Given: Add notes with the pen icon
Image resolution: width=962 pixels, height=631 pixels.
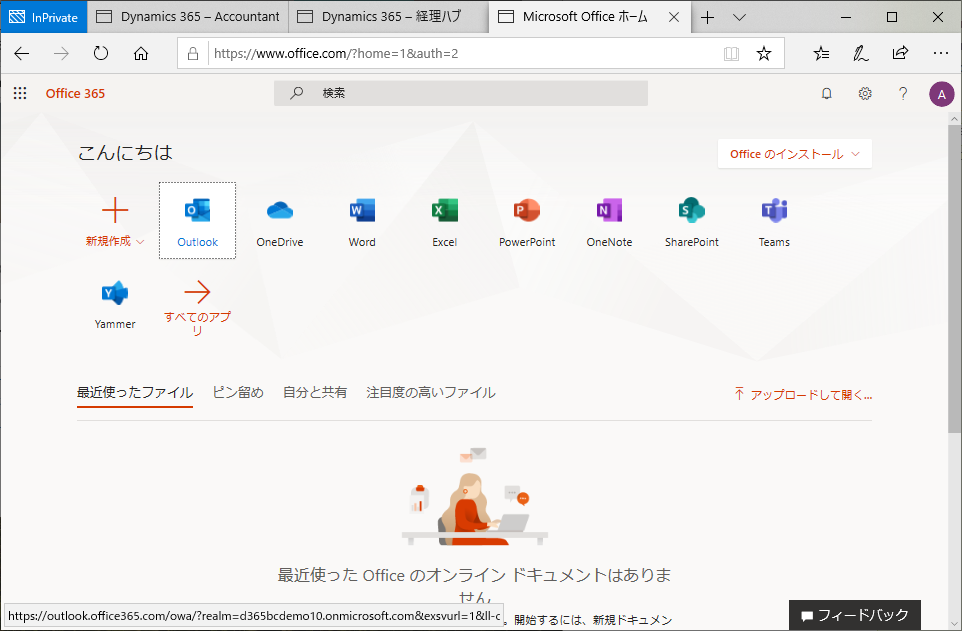Looking at the screenshot, I should pyautogui.click(x=860, y=53).
